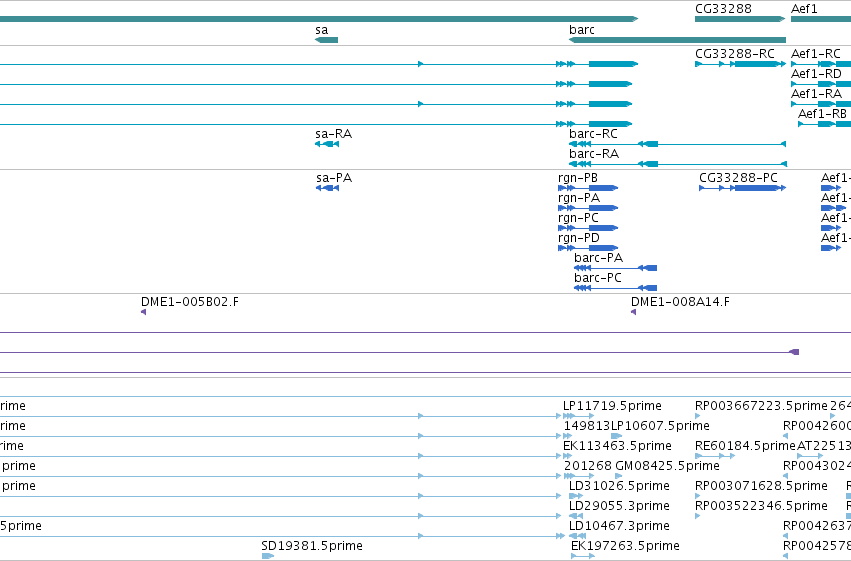The image size is (851, 561).
Task: Click the sa-RA transcript label
Action: (333, 134)
